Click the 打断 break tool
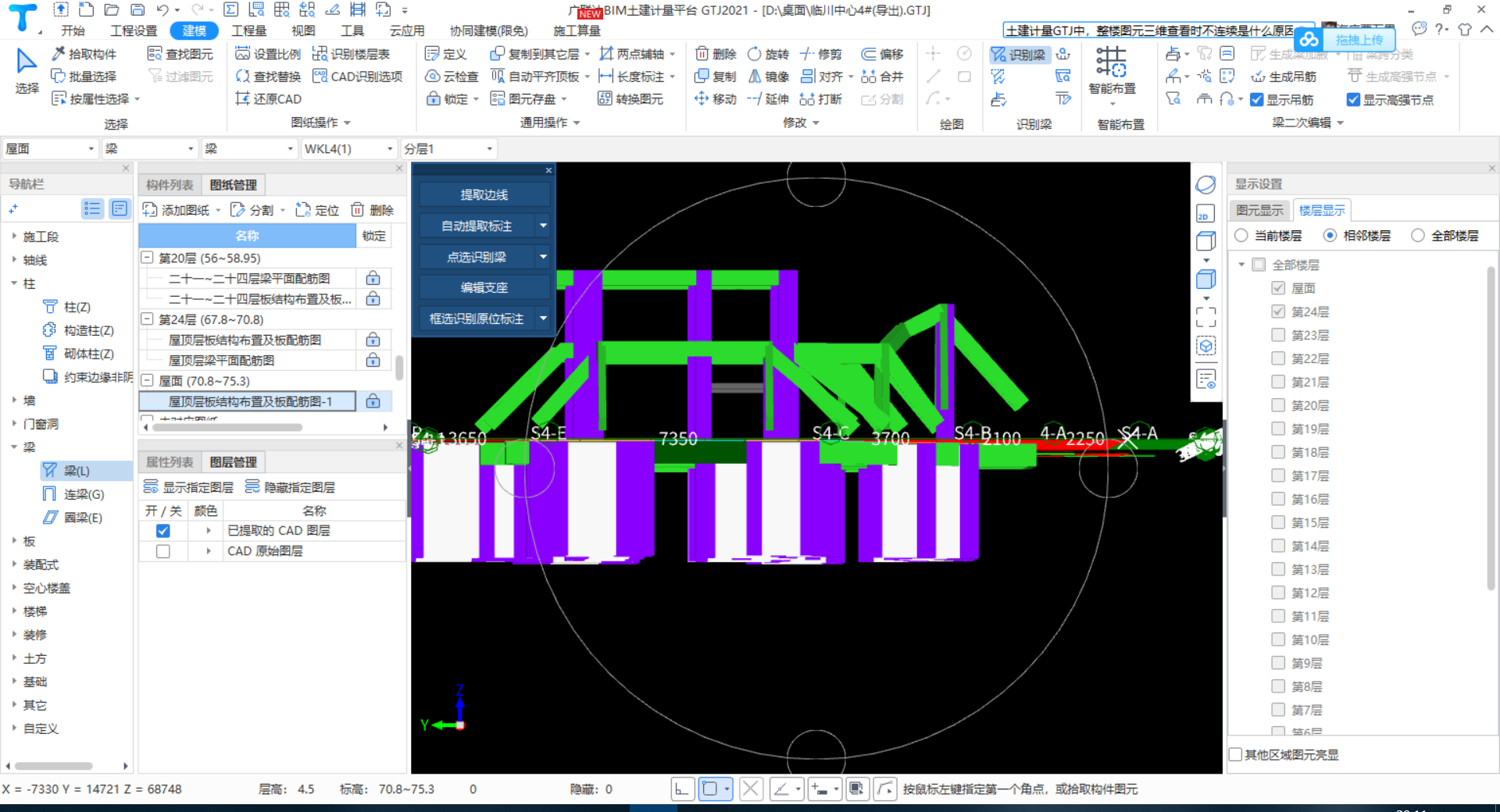 [820, 99]
